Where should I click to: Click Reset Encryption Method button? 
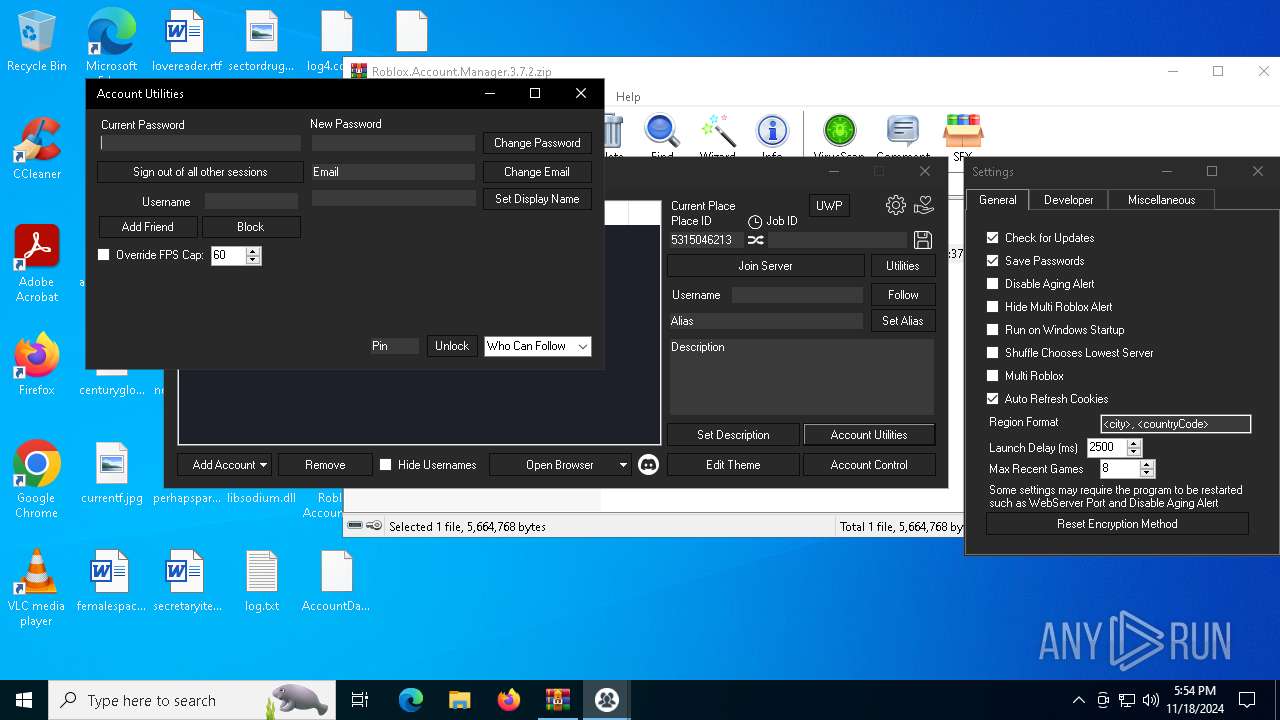1117,524
